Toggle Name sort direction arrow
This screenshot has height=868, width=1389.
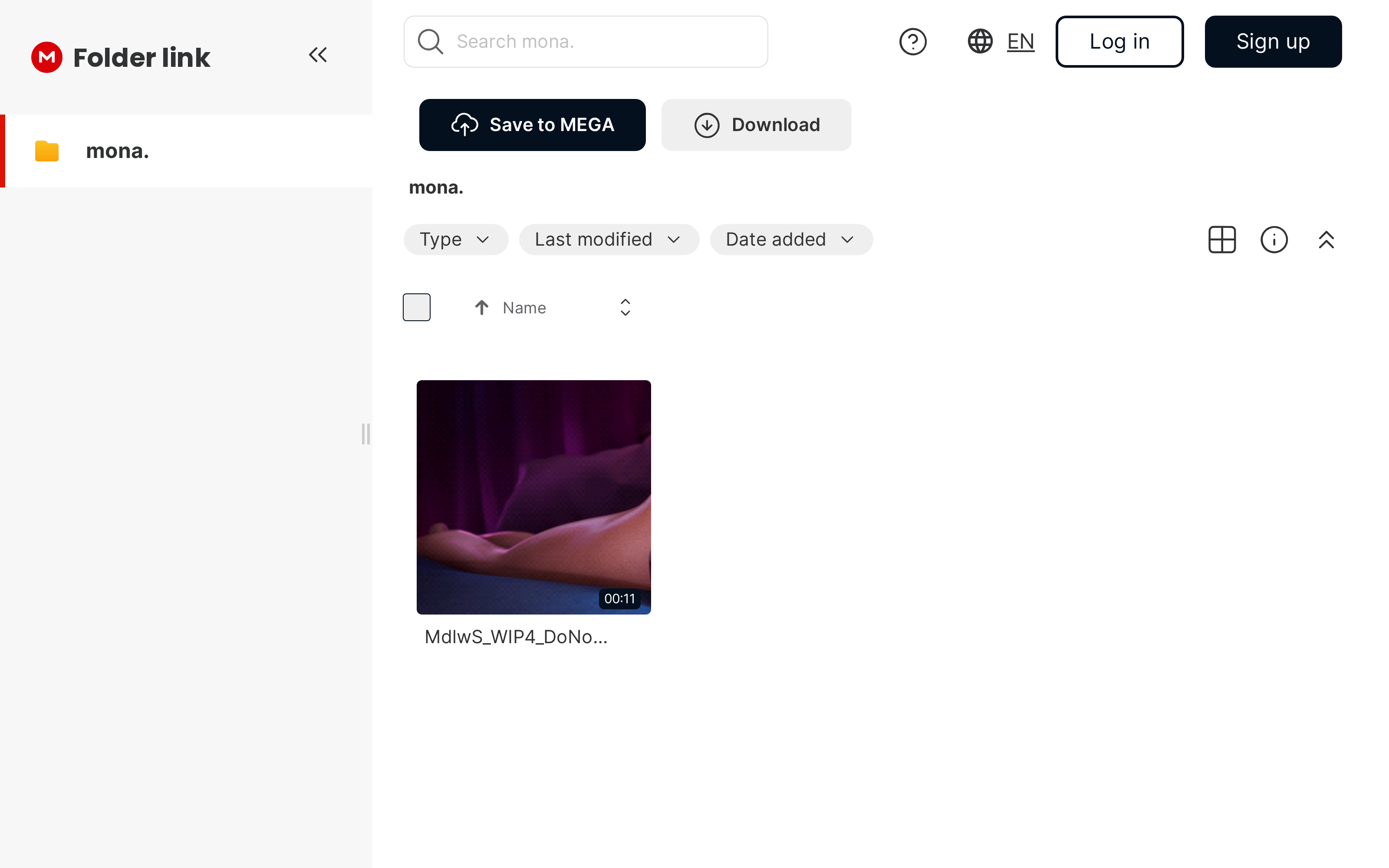[481, 308]
